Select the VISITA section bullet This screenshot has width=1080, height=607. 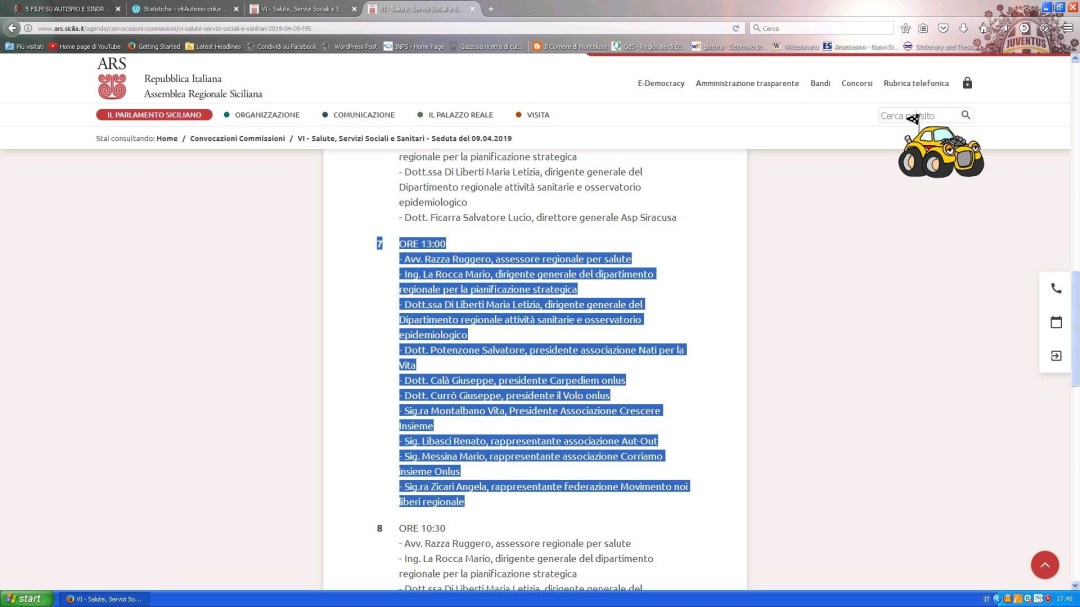tap(517, 114)
